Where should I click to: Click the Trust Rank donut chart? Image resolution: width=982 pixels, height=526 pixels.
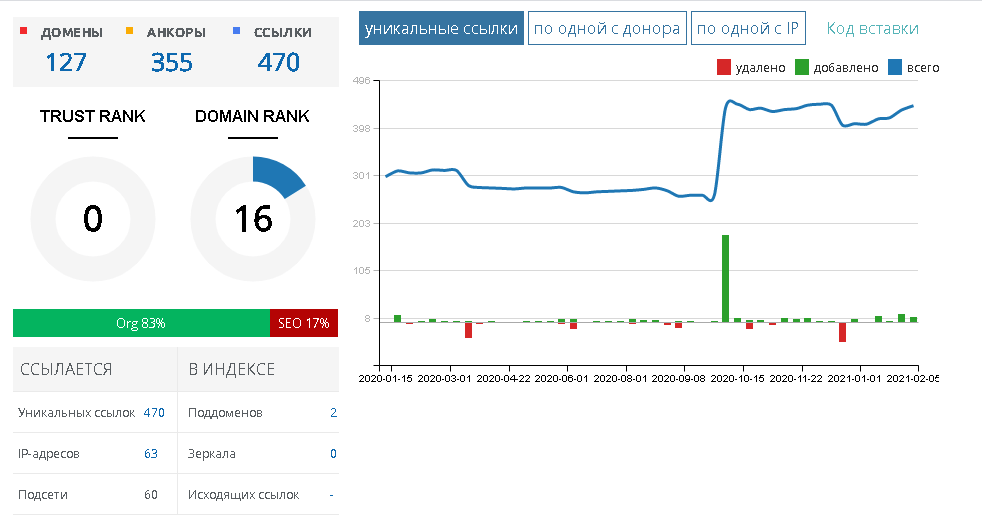[x=92, y=218]
